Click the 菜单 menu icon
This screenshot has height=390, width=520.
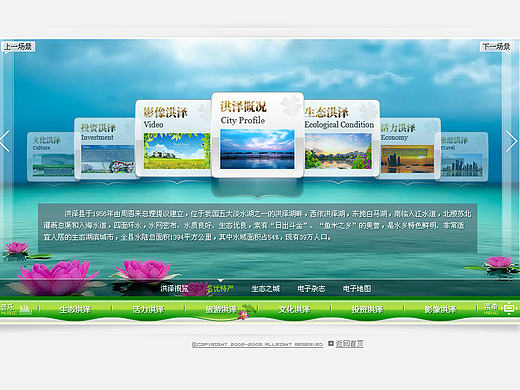[x=509, y=309]
